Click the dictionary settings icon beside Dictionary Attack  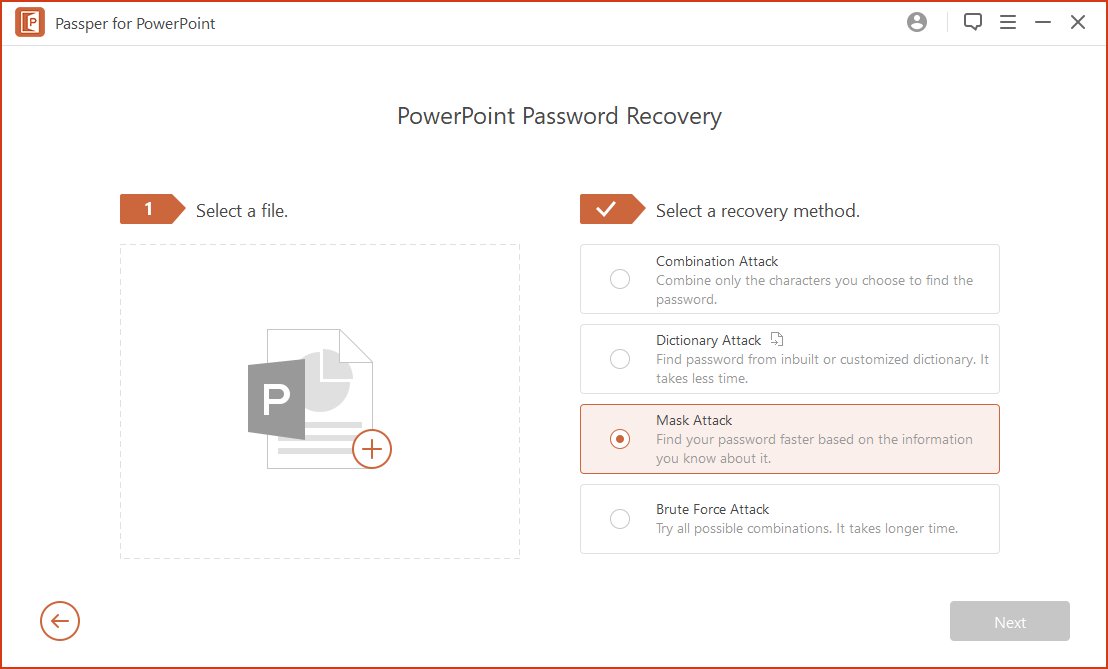coord(777,340)
